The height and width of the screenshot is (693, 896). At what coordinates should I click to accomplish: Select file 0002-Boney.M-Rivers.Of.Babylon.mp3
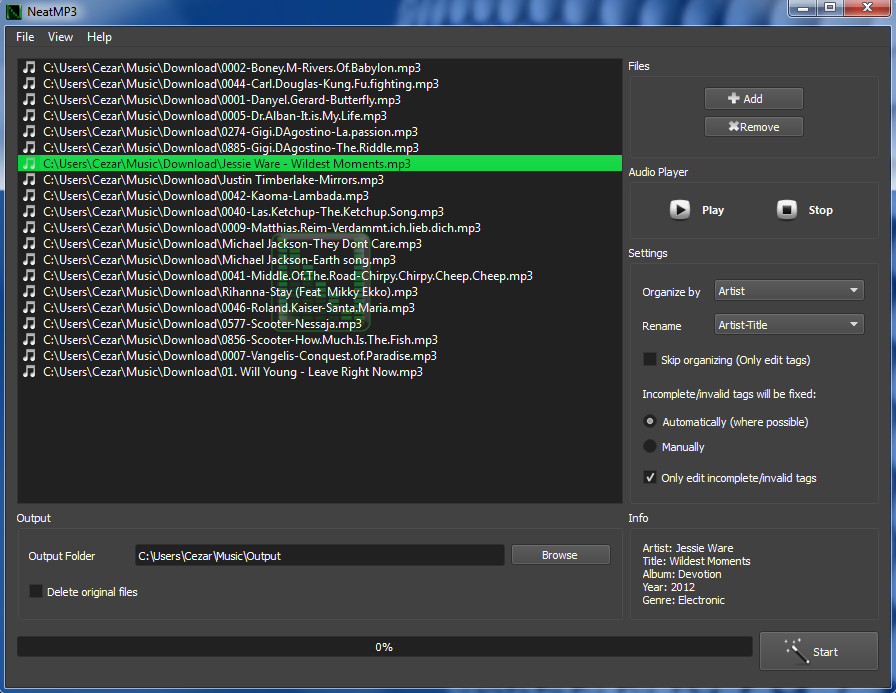click(319, 67)
